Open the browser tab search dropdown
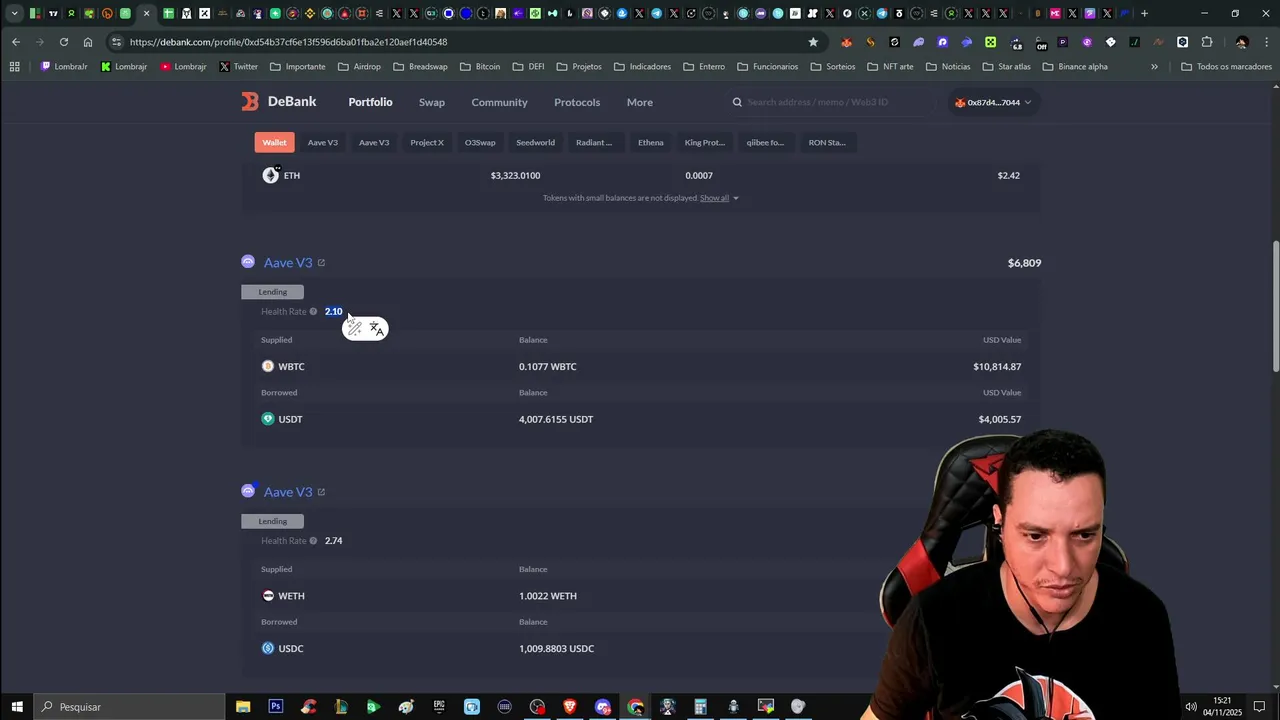 [x=14, y=14]
